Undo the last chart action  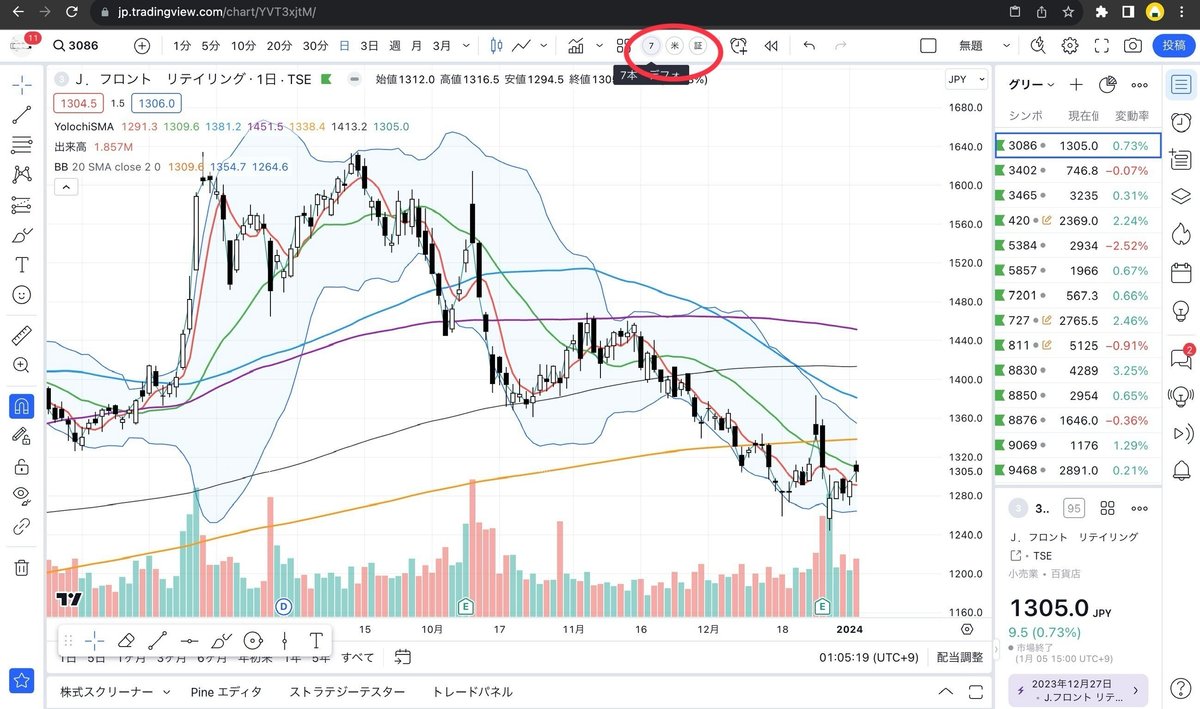click(x=809, y=46)
